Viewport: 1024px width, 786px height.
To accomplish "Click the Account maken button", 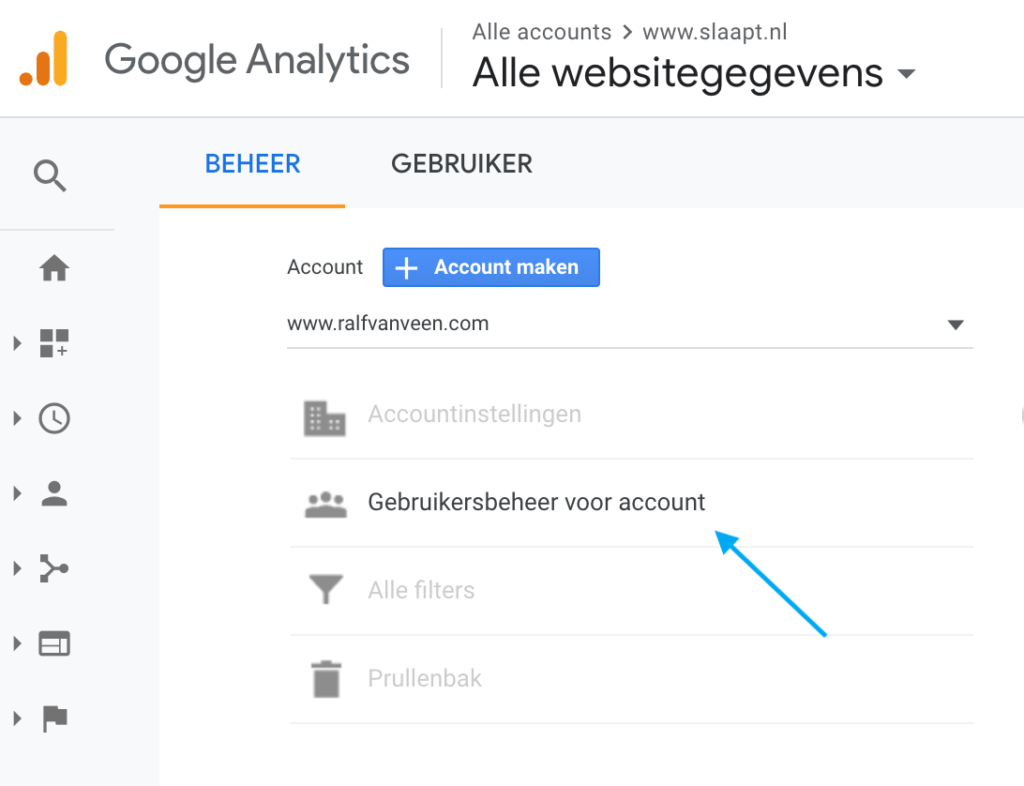I will coord(491,267).
